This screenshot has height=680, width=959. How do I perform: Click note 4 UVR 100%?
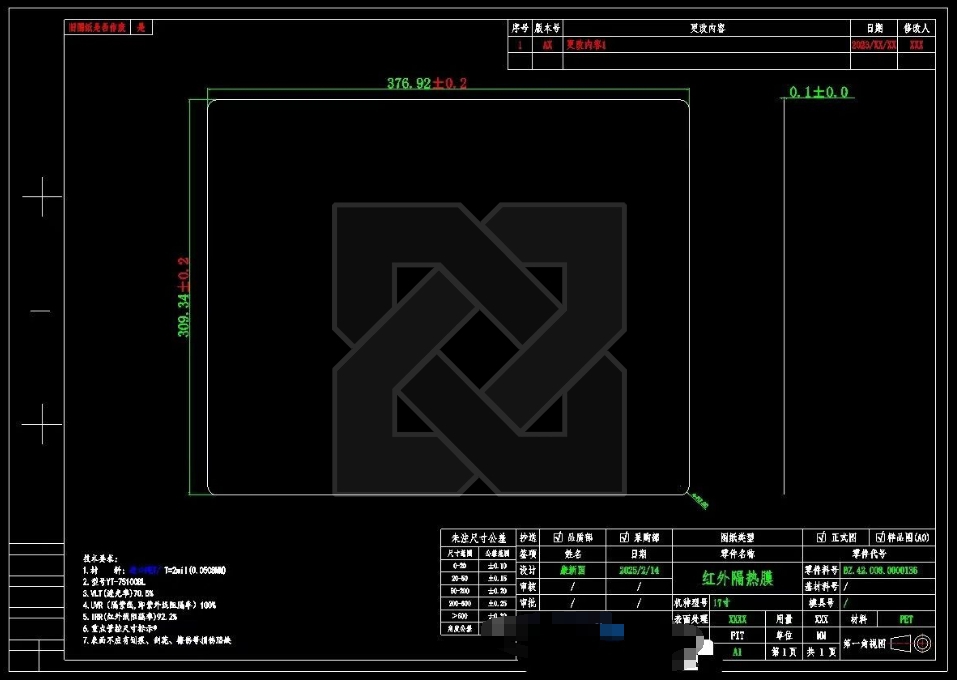tap(150, 605)
